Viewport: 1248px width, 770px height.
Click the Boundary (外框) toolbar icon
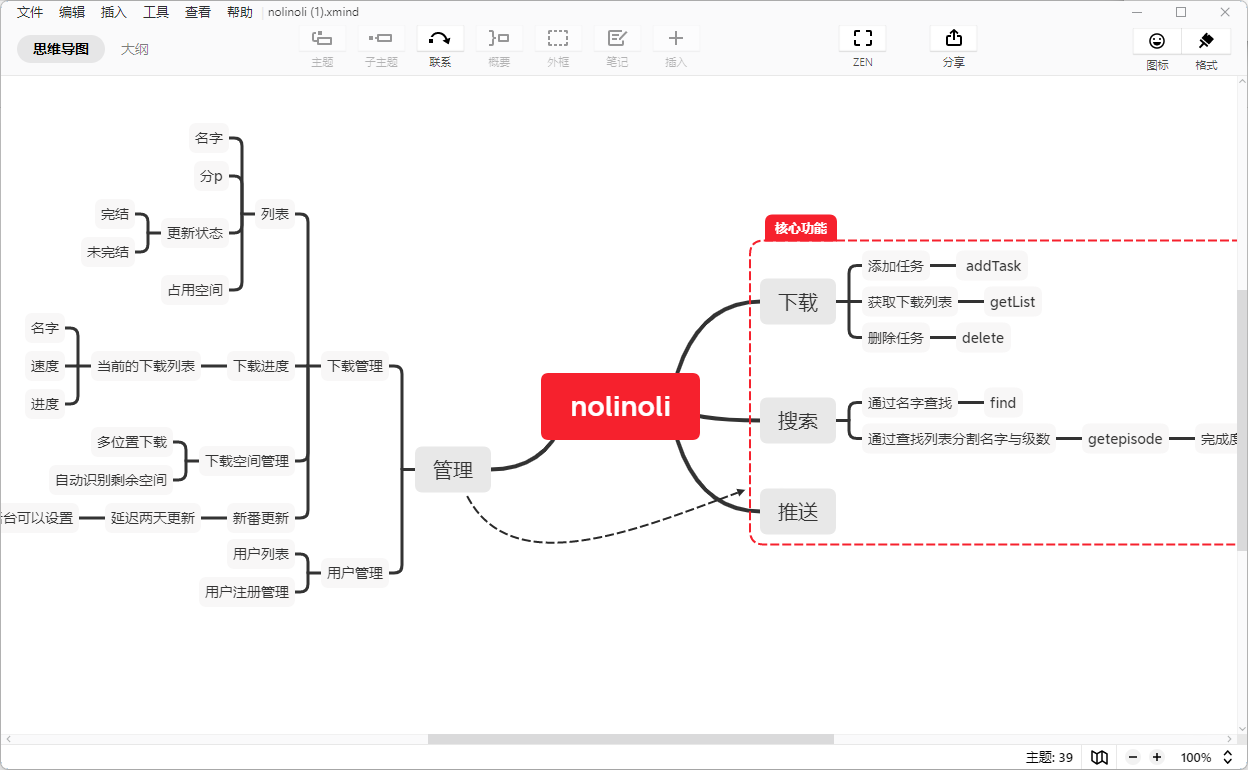558,39
